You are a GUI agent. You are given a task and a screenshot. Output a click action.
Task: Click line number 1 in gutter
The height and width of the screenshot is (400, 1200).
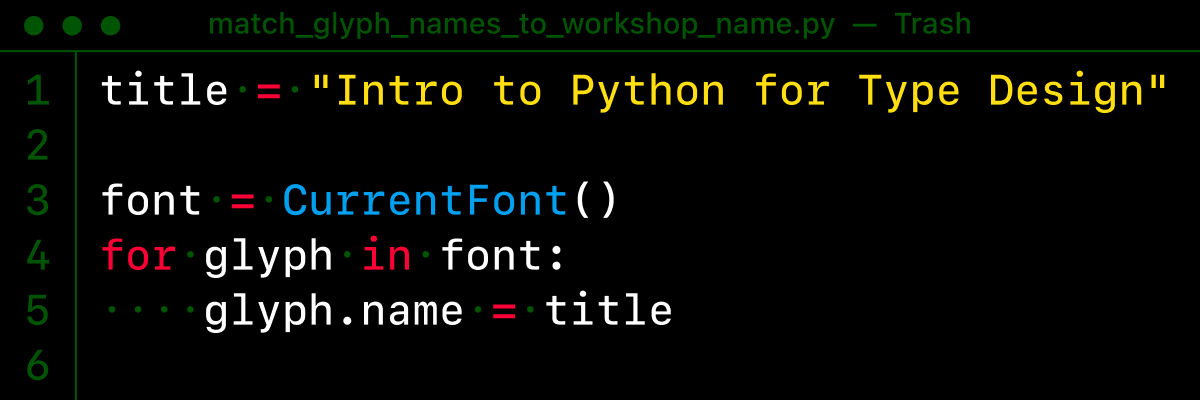coord(37,92)
